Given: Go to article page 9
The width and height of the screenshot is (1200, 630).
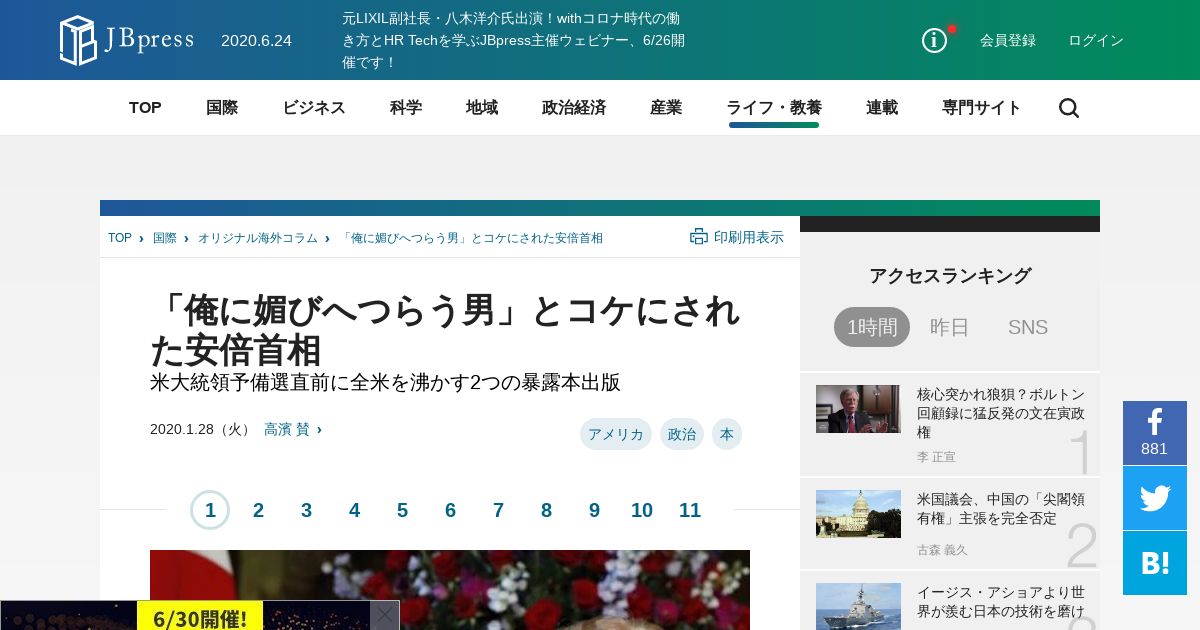Looking at the screenshot, I should pyautogui.click(x=594, y=510).
